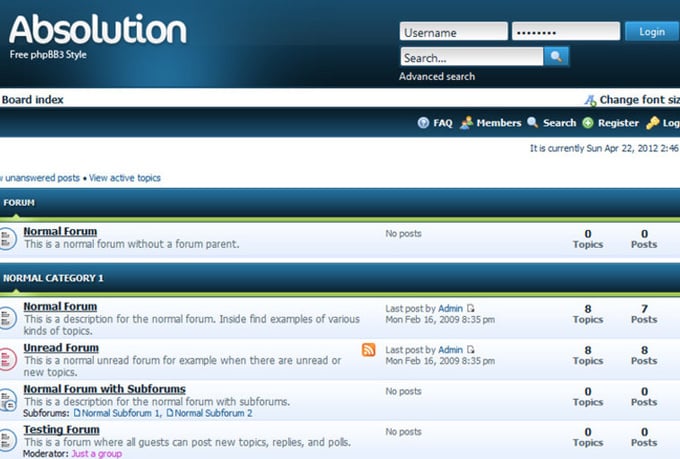Go to Board index

tap(33, 100)
